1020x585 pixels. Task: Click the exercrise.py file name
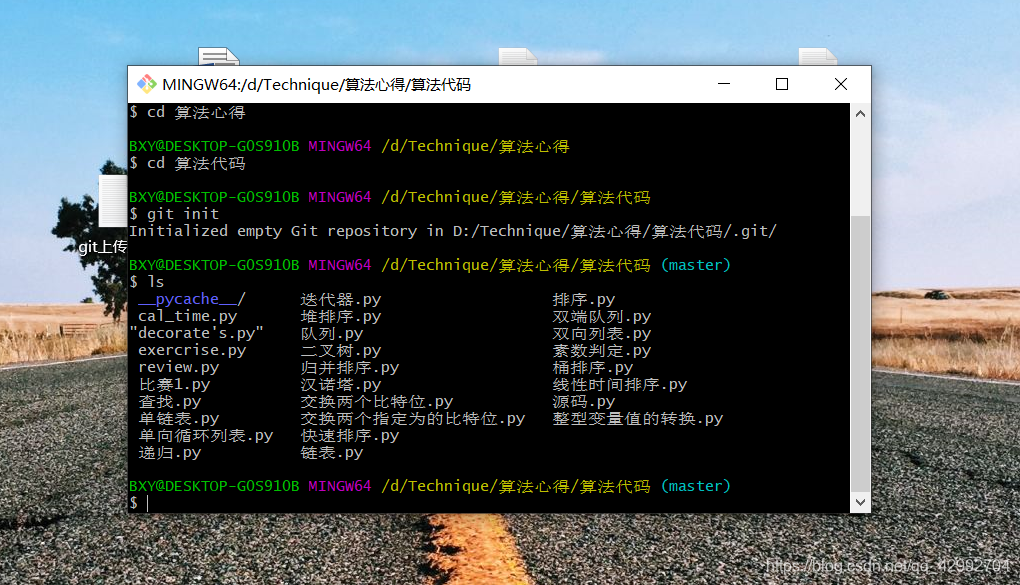[x=192, y=350]
